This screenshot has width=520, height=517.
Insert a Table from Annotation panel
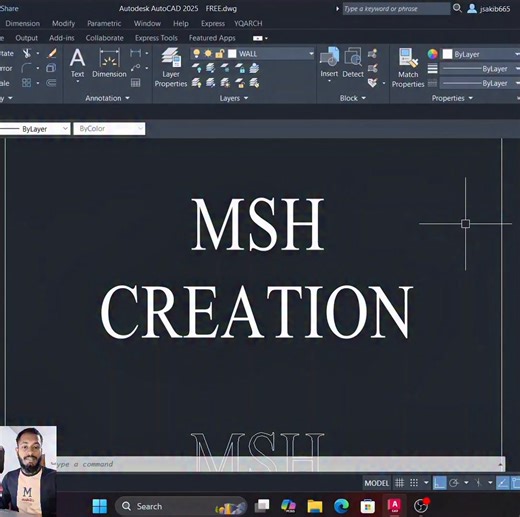(135, 83)
